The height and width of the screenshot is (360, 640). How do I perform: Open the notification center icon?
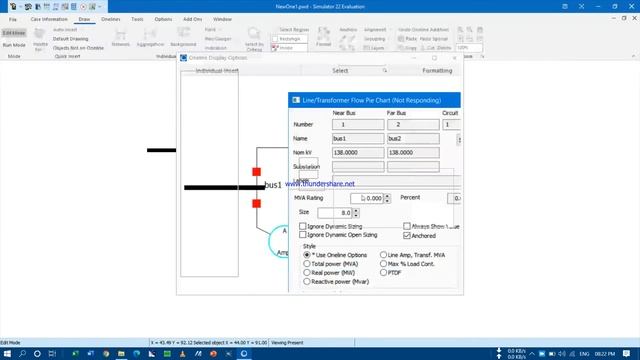[x=627, y=353]
